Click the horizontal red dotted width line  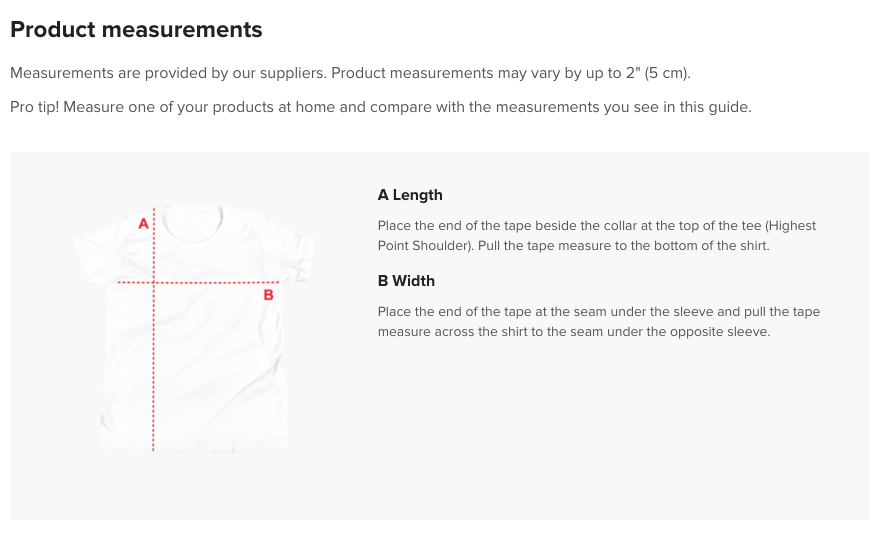pos(198,282)
